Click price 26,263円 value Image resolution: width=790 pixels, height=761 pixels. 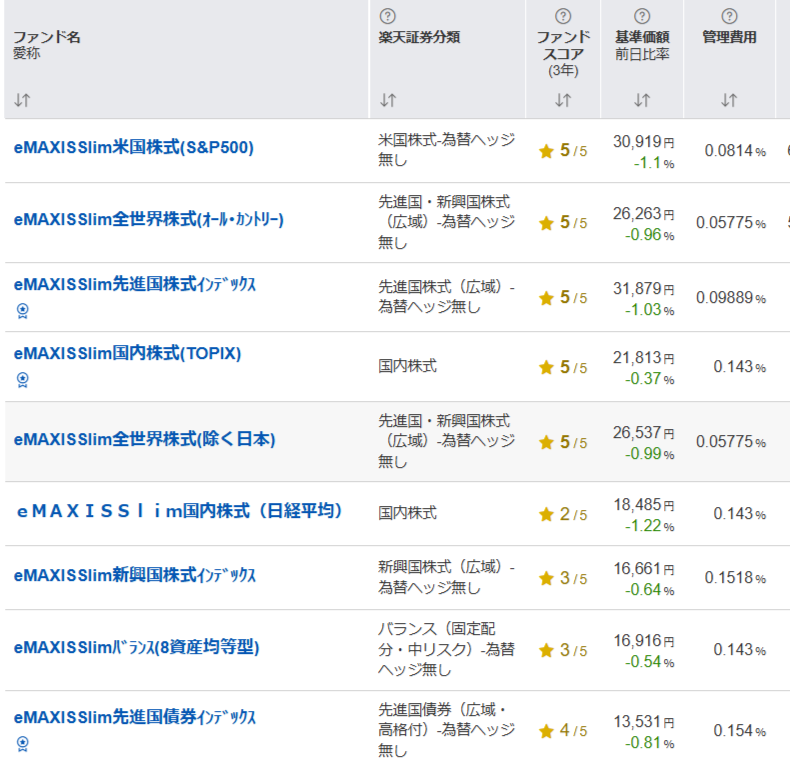coord(643,214)
